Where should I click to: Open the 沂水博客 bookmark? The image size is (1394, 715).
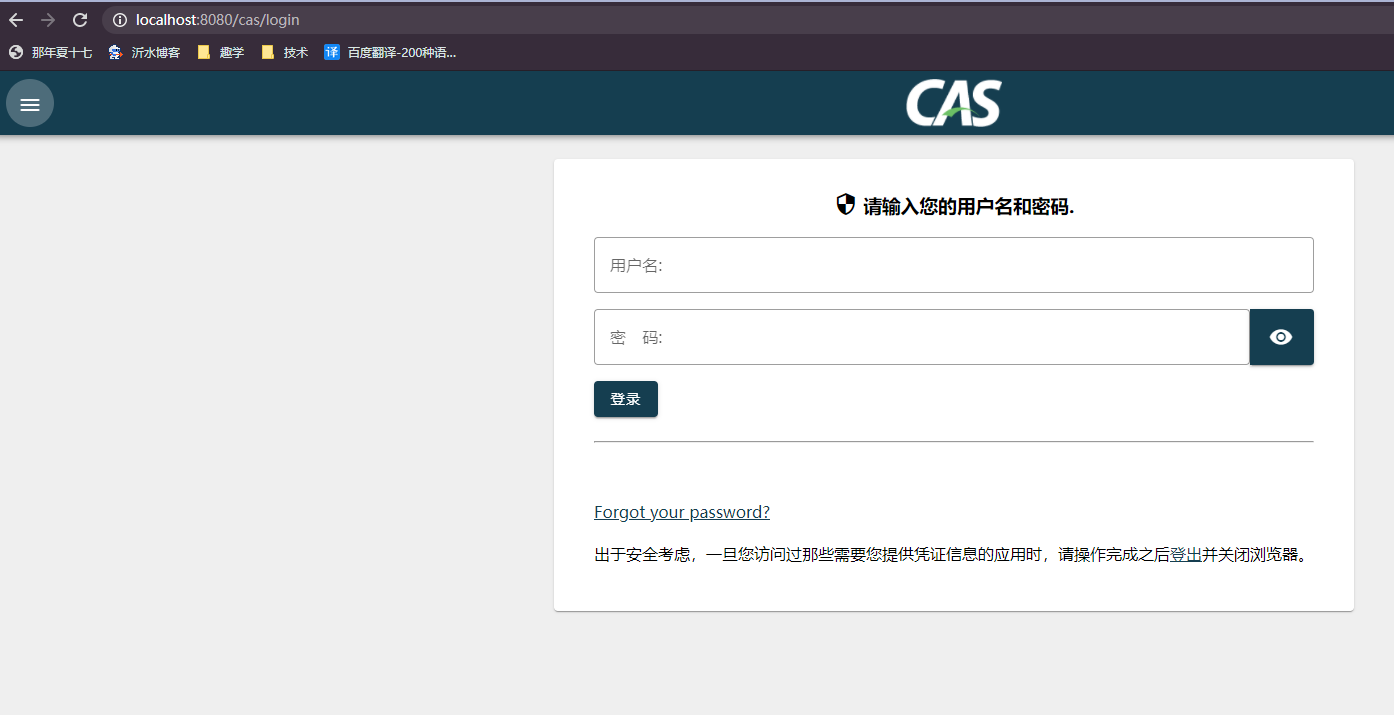click(x=145, y=52)
